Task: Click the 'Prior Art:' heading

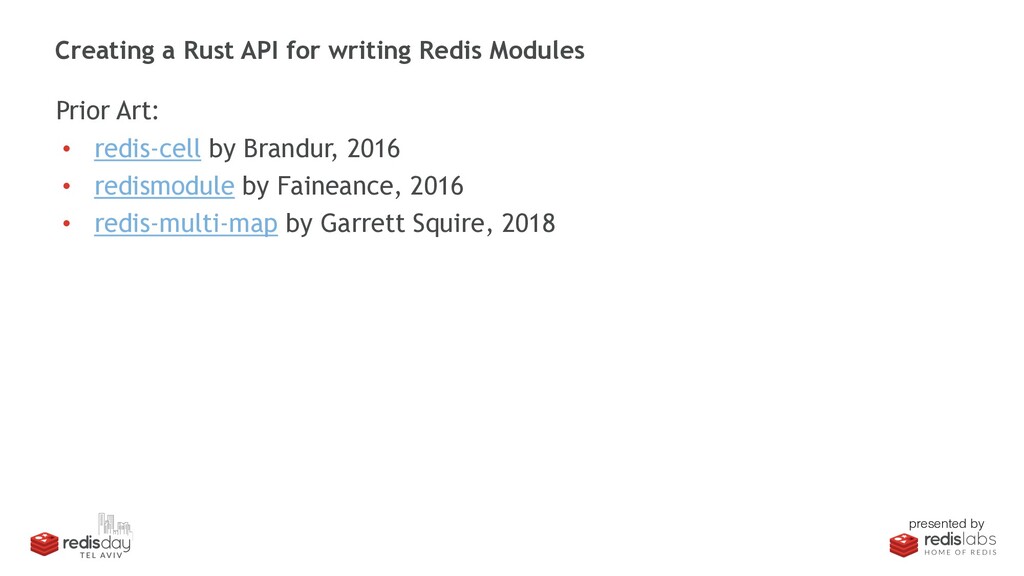Action: tap(107, 110)
